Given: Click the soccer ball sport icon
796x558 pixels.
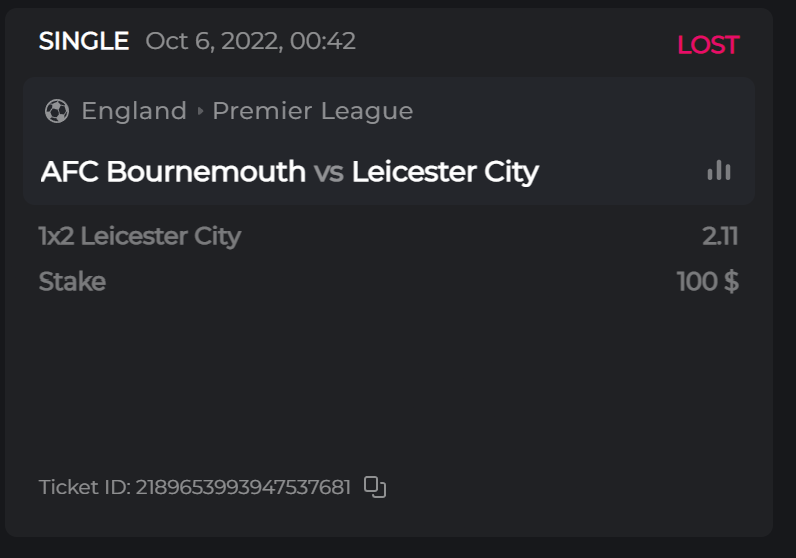Looking at the screenshot, I should pyautogui.click(x=57, y=111).
